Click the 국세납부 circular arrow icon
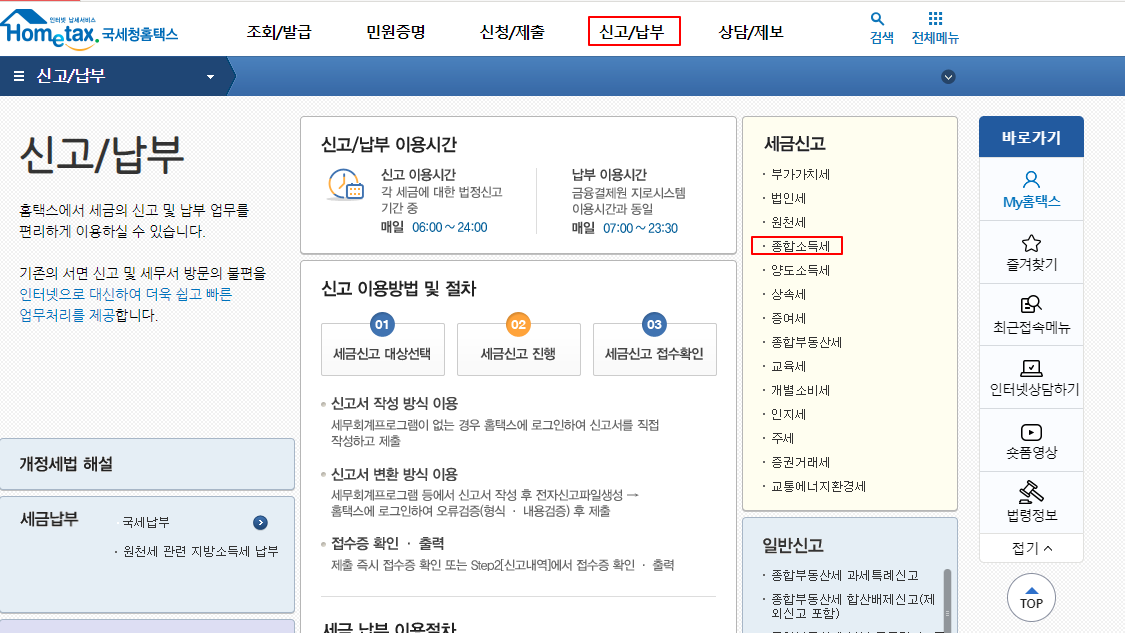The width and height of the screenshot is (1125, 633). [262, 521]
